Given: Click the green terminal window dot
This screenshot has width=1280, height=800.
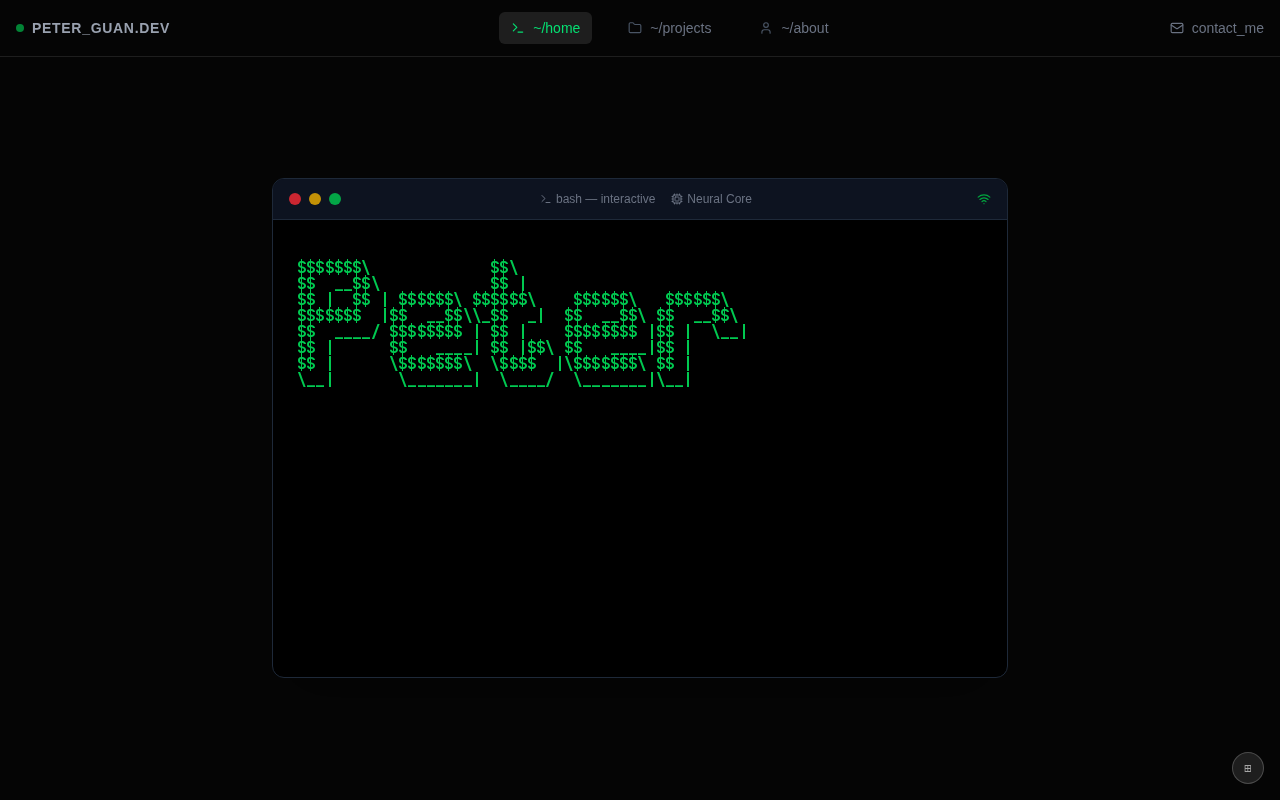Looking at the screenshot, I should tap(335, 199).
